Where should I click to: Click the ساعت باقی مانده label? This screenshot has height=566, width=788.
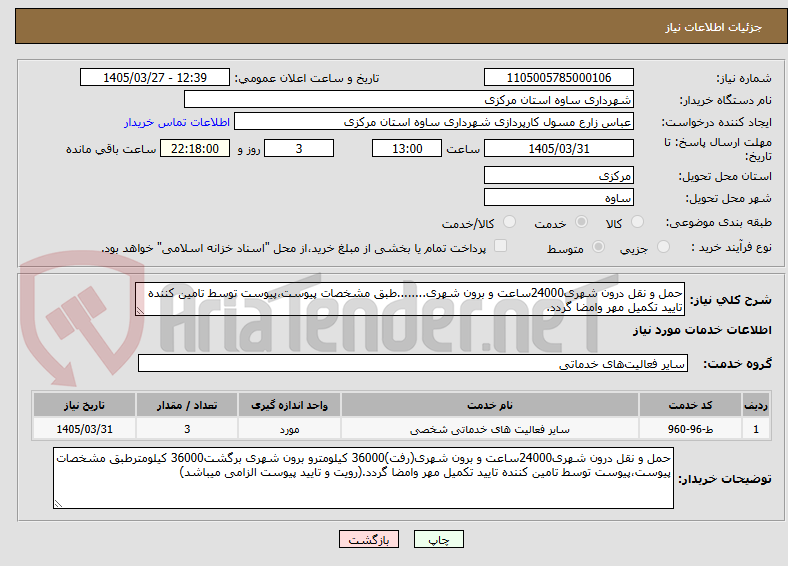click(111, 149)
